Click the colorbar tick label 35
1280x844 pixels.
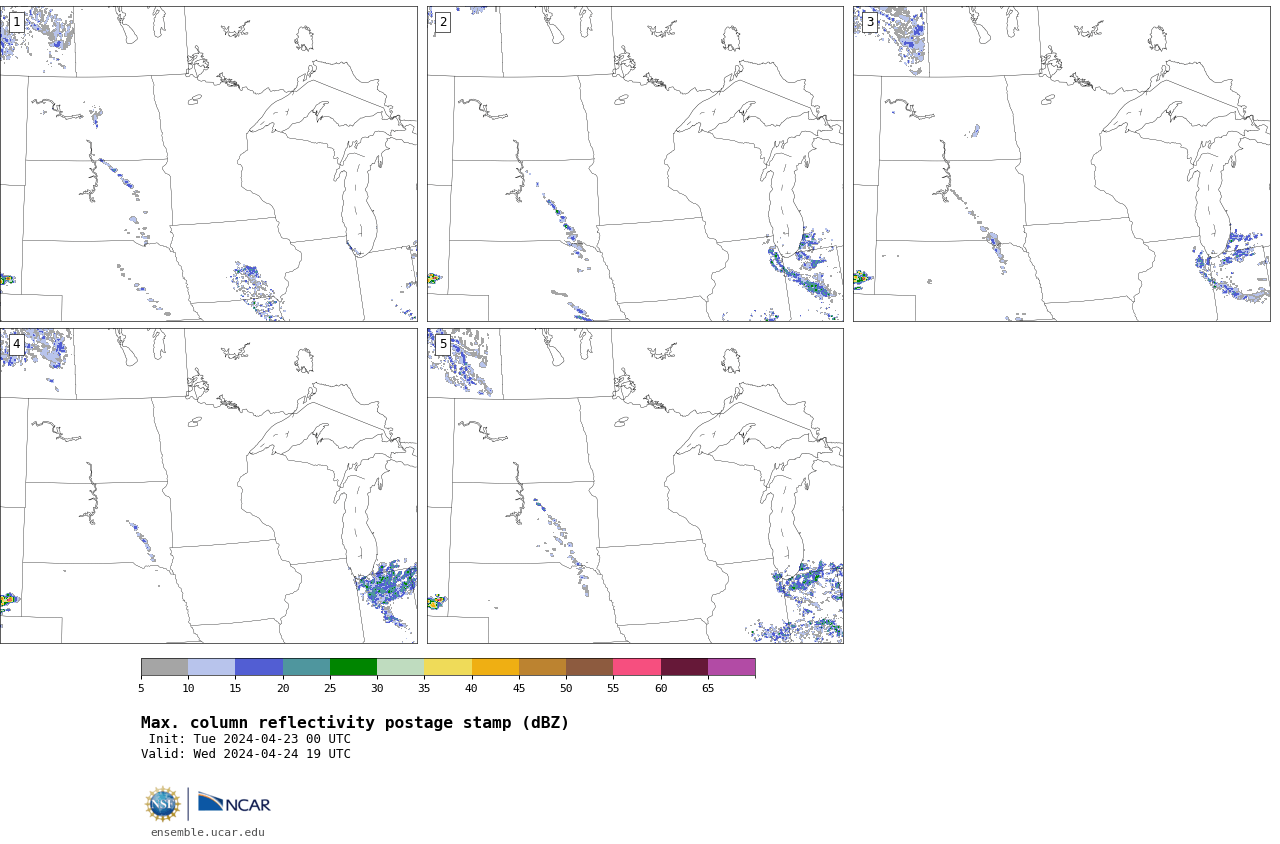(424, 688)
